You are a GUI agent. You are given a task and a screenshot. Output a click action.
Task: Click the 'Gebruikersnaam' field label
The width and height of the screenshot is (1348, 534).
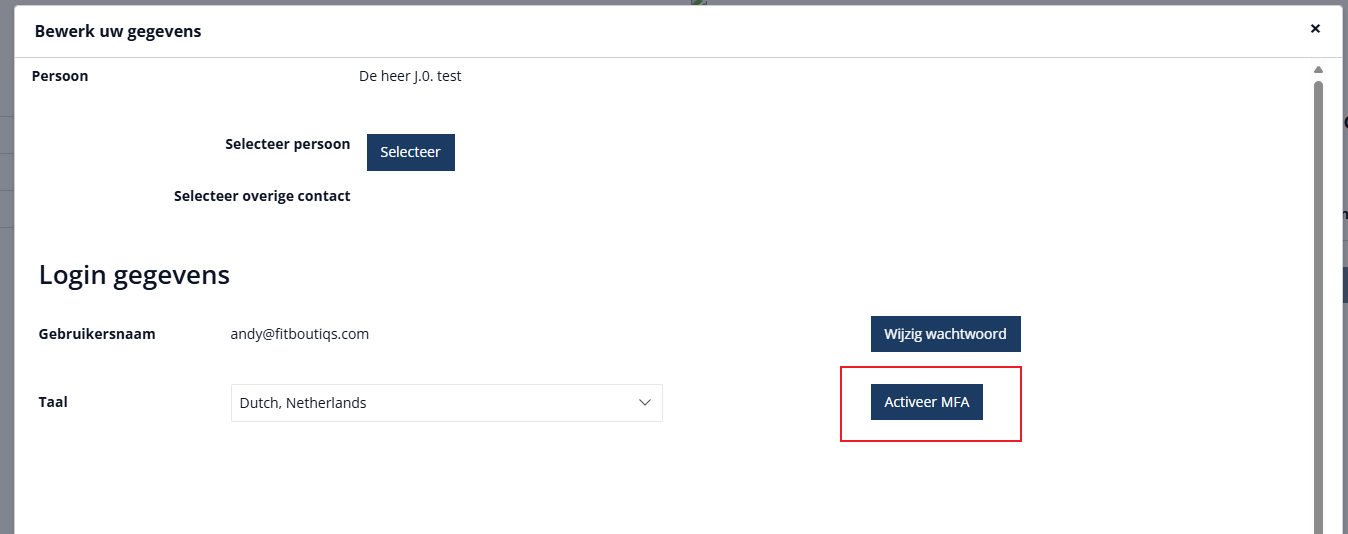pos(97,334)
